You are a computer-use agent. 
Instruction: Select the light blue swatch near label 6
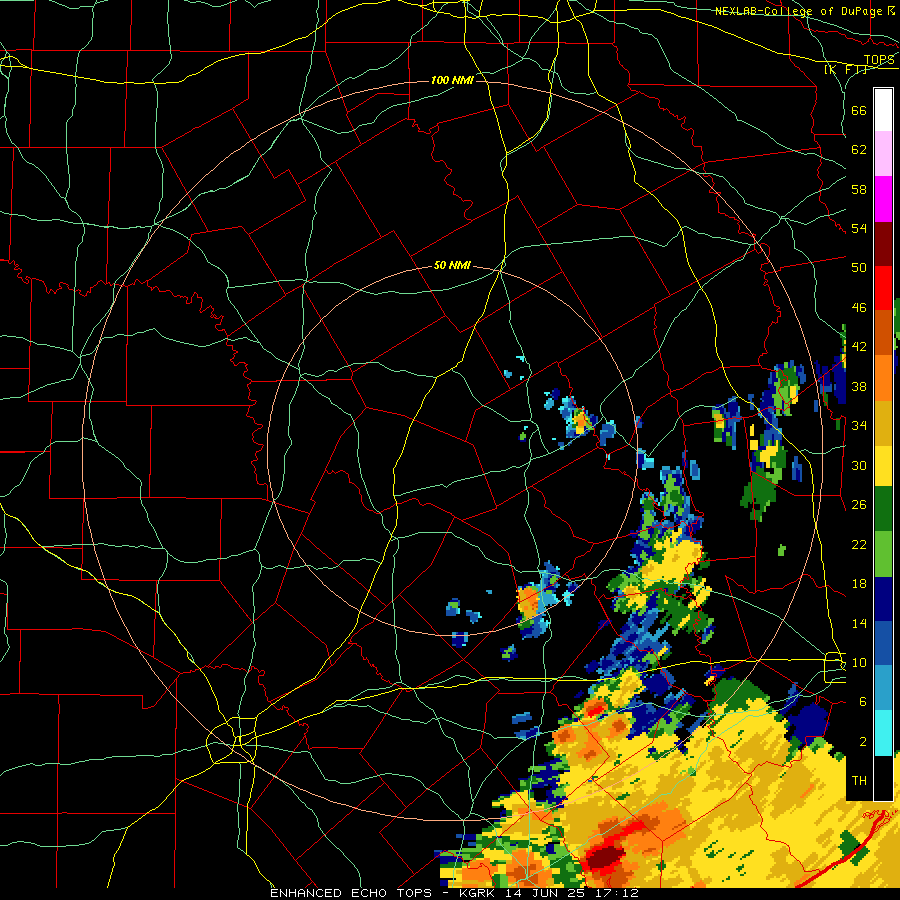click(883, 688)
